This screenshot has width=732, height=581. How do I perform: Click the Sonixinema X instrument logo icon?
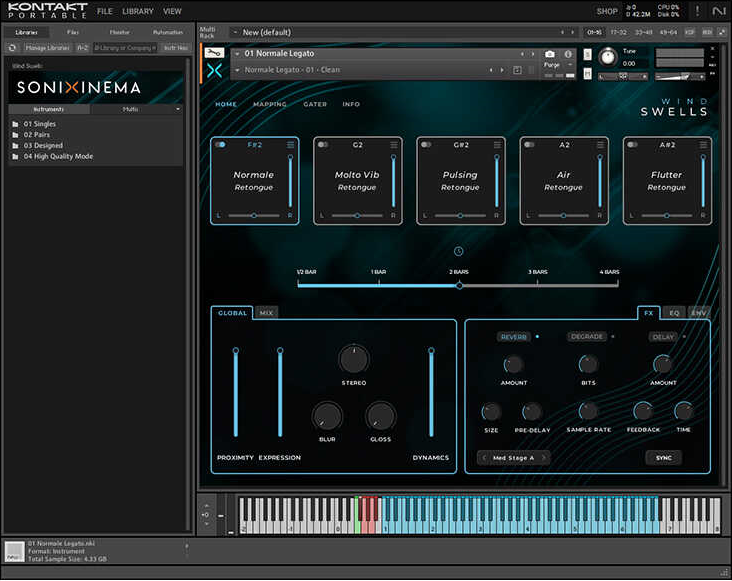click(214, 71)
